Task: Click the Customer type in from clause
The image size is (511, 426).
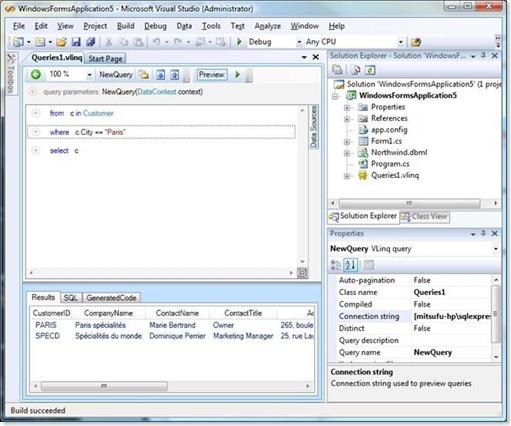Action: (x=98, y=113)
